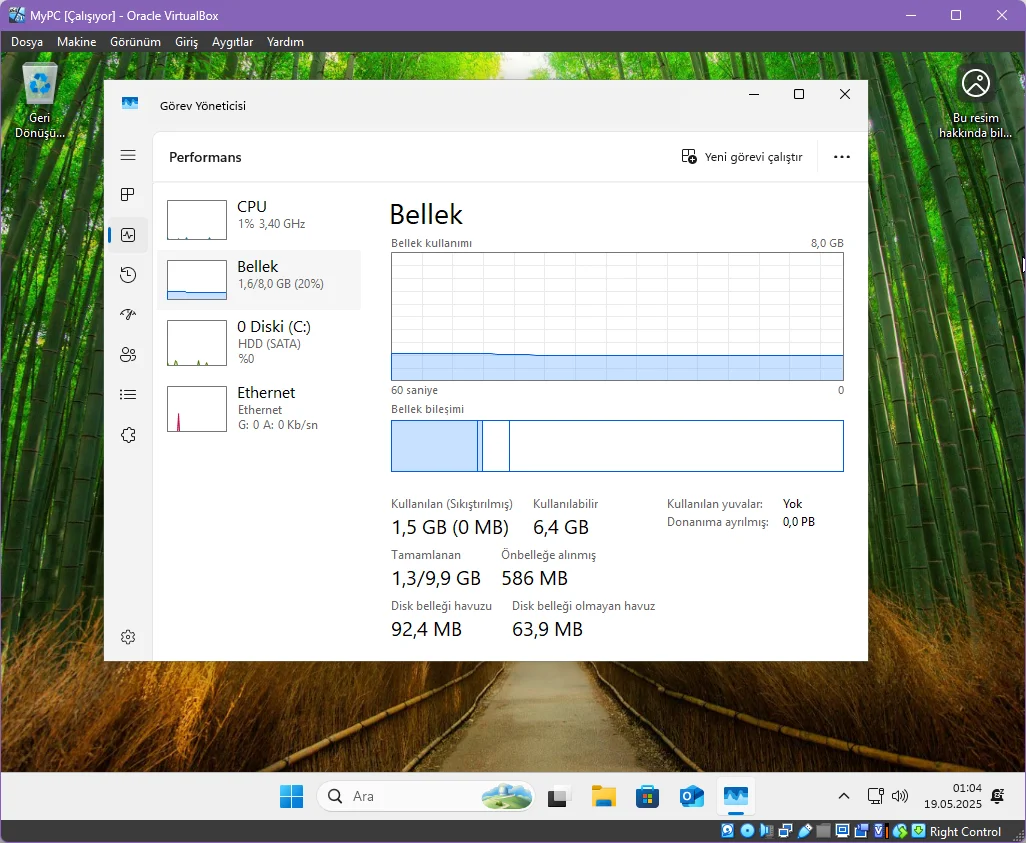Click the volume speaker tray icon

click(x=900, y=796)
